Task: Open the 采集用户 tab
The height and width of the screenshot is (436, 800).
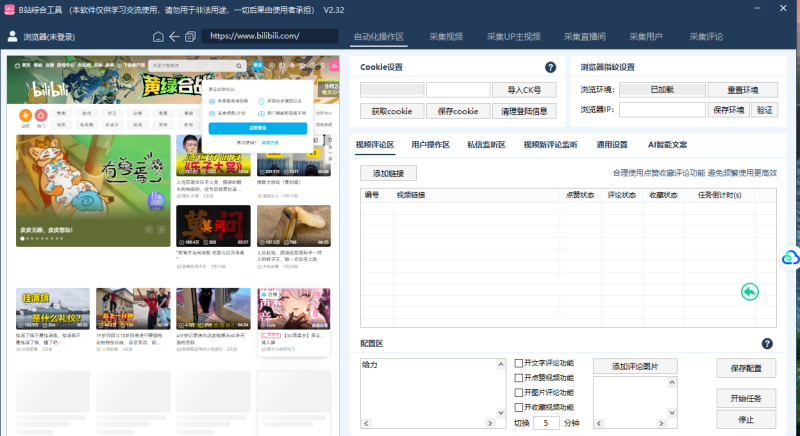Action: (645, 37)
